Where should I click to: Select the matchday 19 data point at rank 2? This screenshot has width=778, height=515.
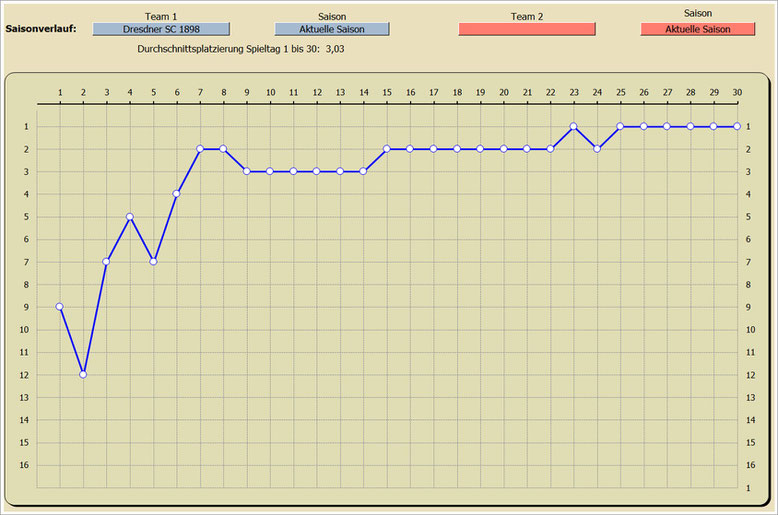click(480, 148)
